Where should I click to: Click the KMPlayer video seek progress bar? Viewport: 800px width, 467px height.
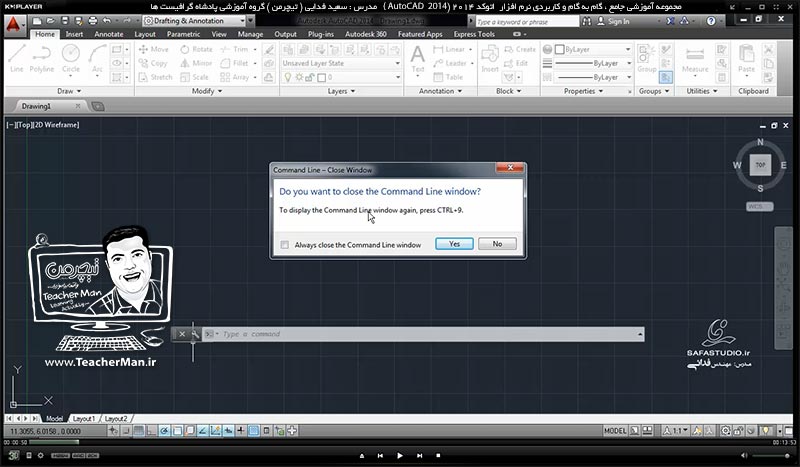coord(399,442)
